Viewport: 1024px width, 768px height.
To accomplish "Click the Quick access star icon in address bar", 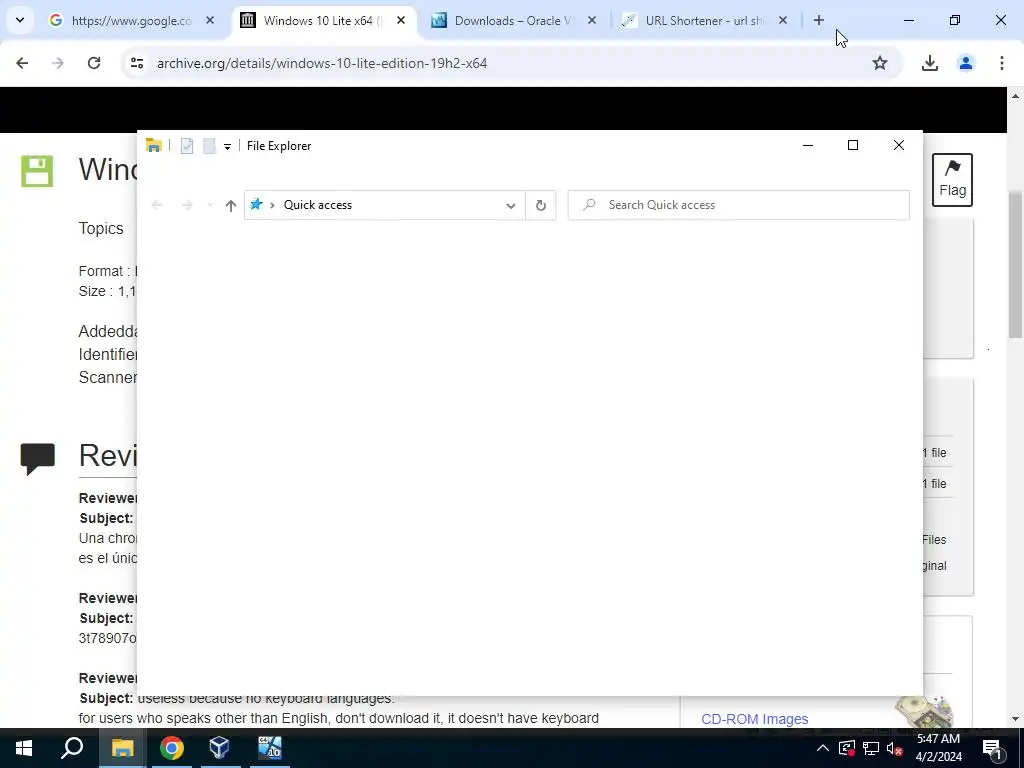I will [256, 205].
